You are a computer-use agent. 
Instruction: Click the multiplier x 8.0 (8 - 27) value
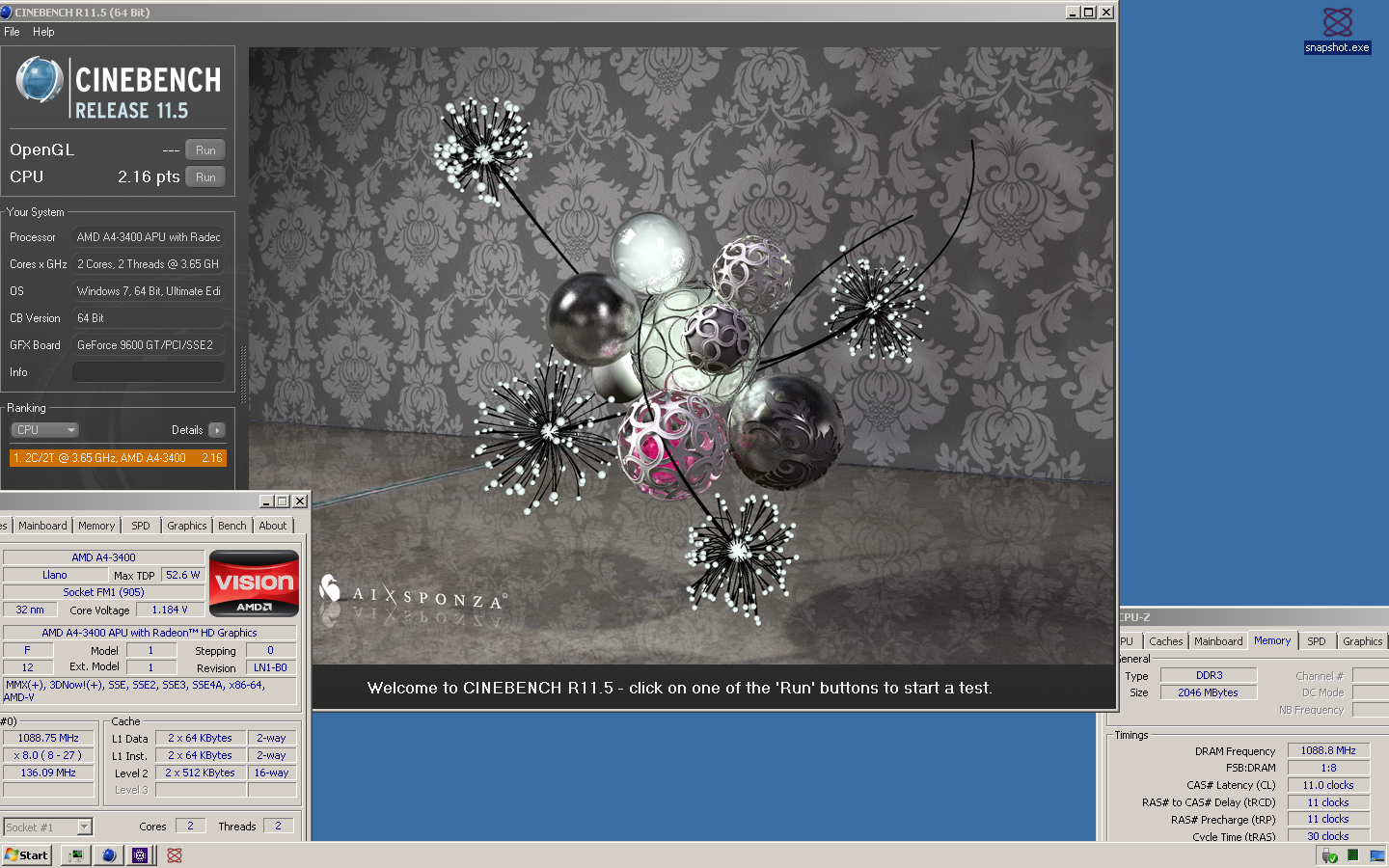(x=48, y=755)
